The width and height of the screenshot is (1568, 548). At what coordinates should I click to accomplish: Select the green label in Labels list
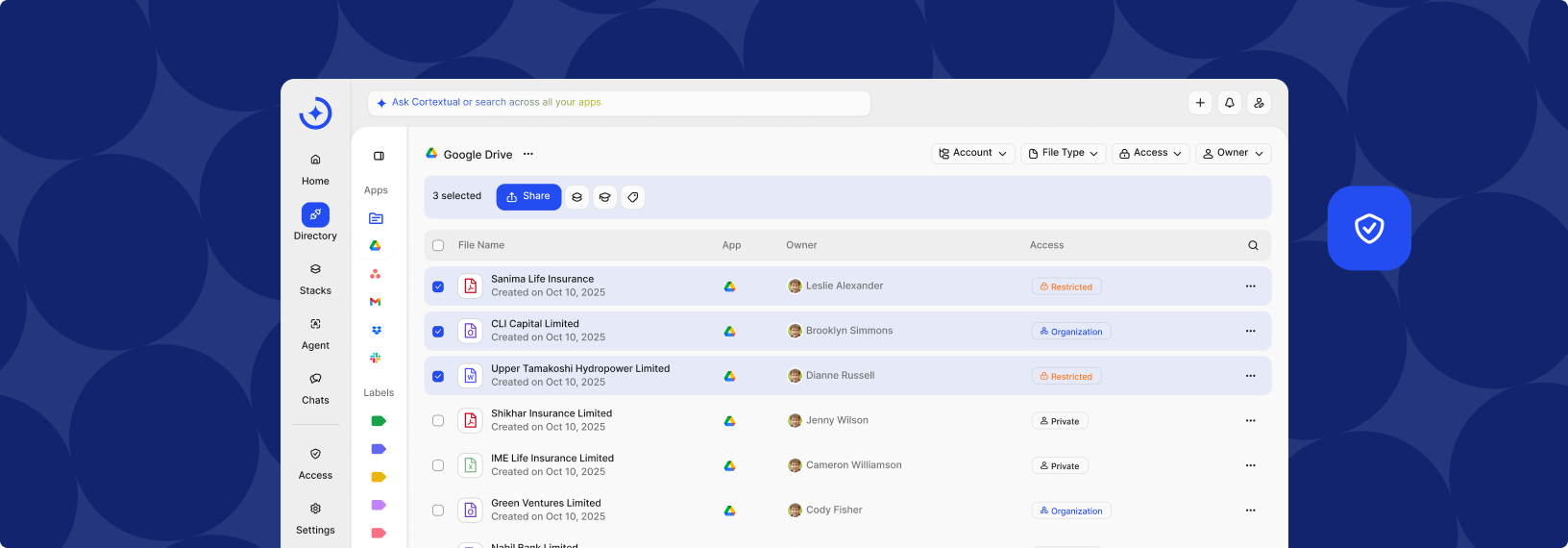tap(379, 421)
